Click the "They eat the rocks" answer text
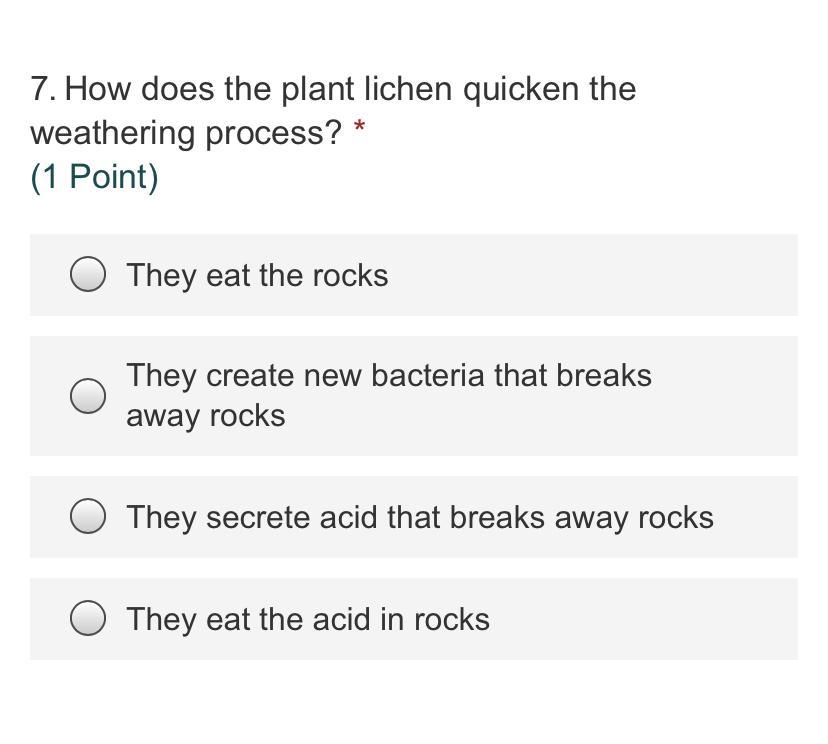This screenshot has width=828, height=744. click(x=257, y=275)
